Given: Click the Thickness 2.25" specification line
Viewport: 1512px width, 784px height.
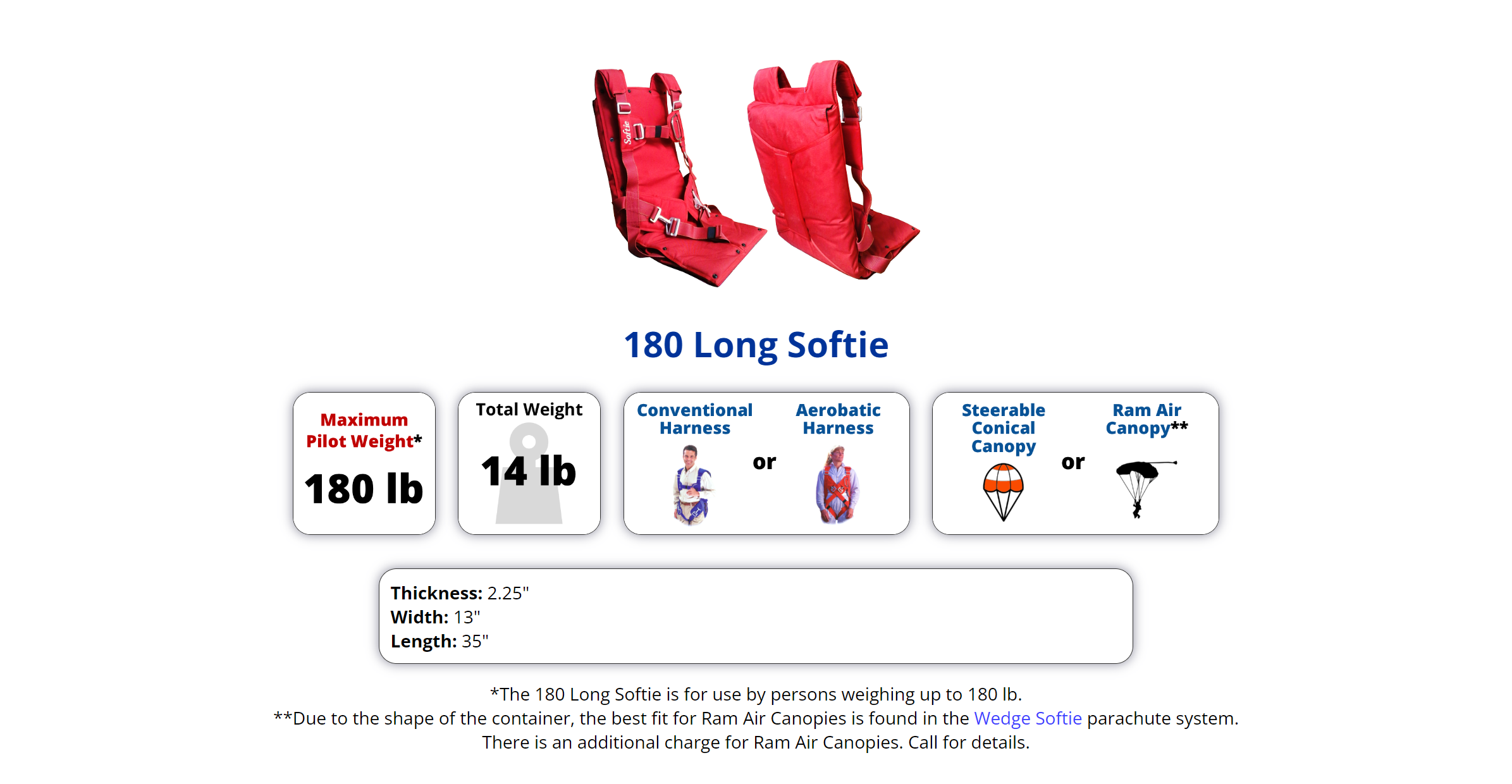Looking at the screenshot, I should tap(460, 593).
